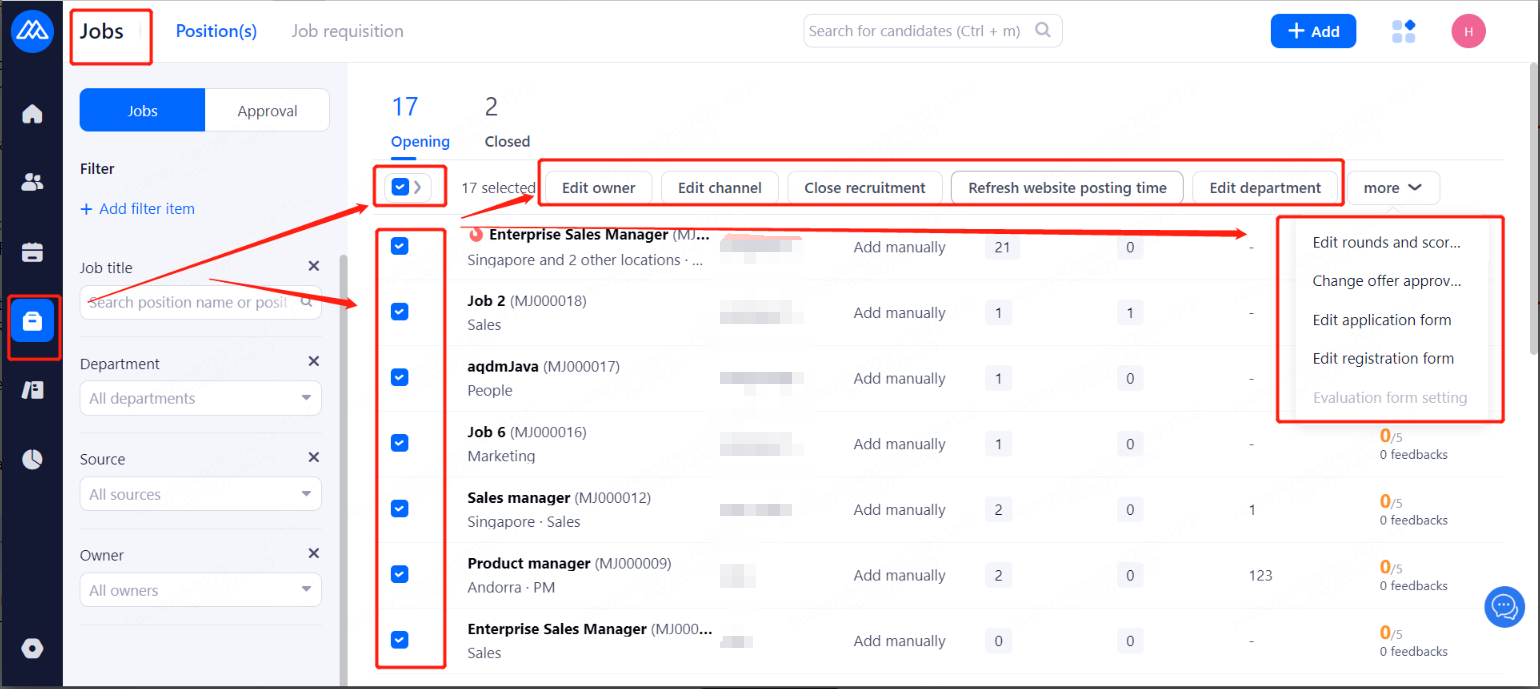Toggle the select-all jobs checkbox
1540x689 pixels.
[400, 186]
